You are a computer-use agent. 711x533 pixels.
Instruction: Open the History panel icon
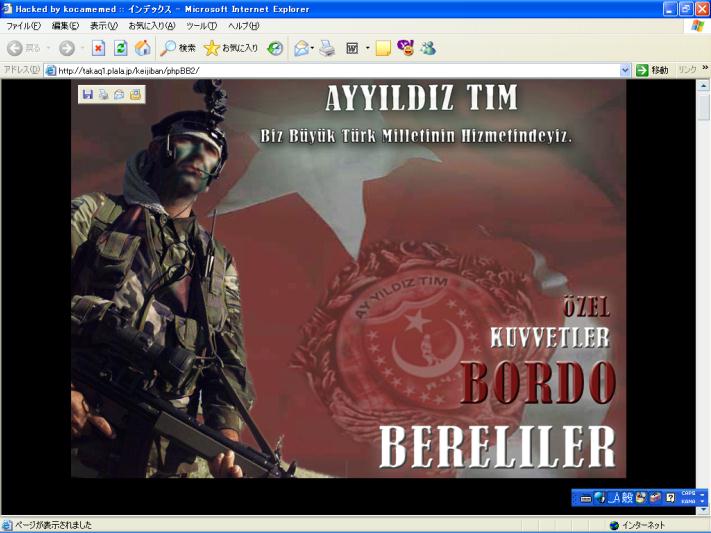pyautogui.click(x=275, y=48)
